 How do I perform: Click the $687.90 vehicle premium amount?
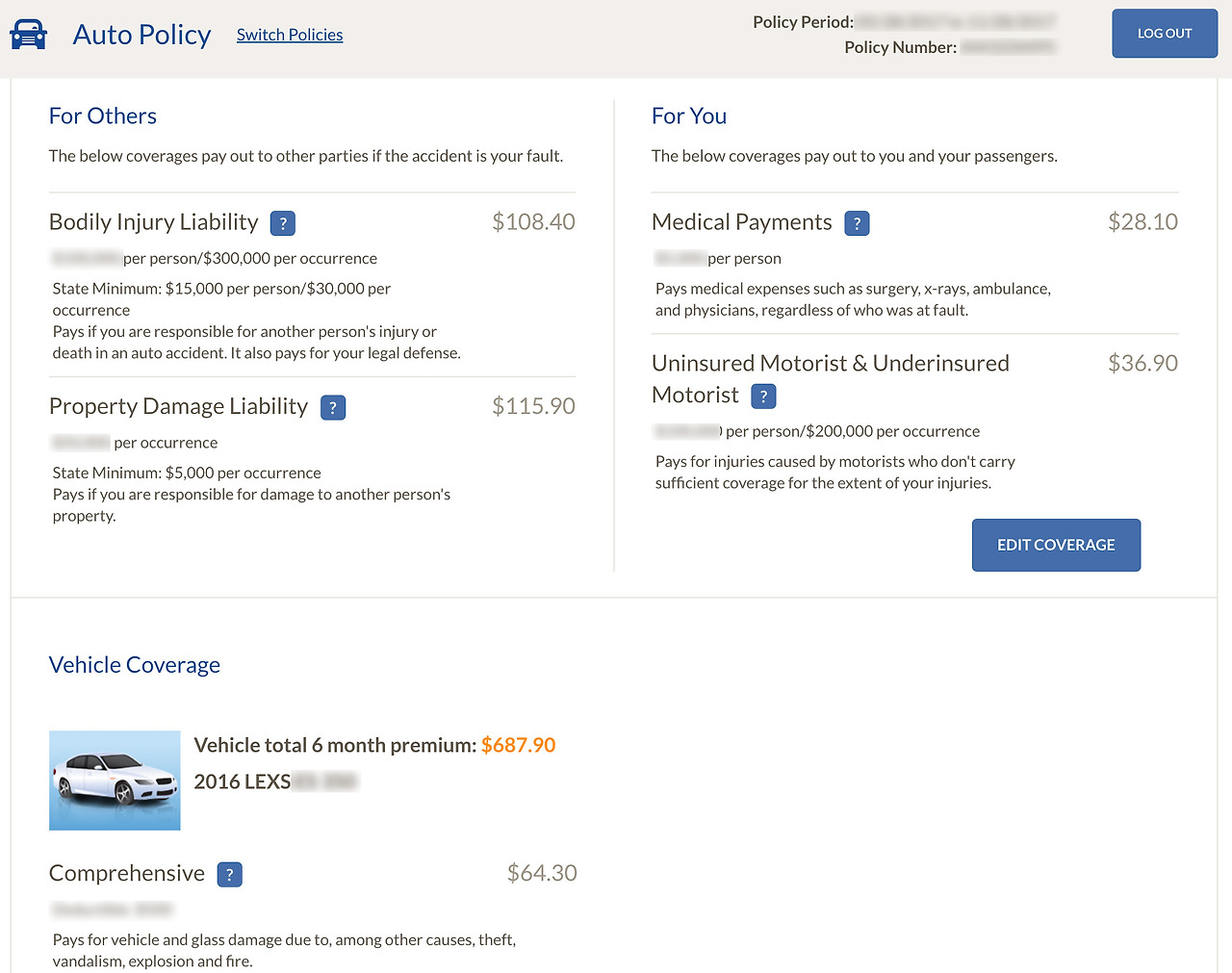[x=518, y=745]
